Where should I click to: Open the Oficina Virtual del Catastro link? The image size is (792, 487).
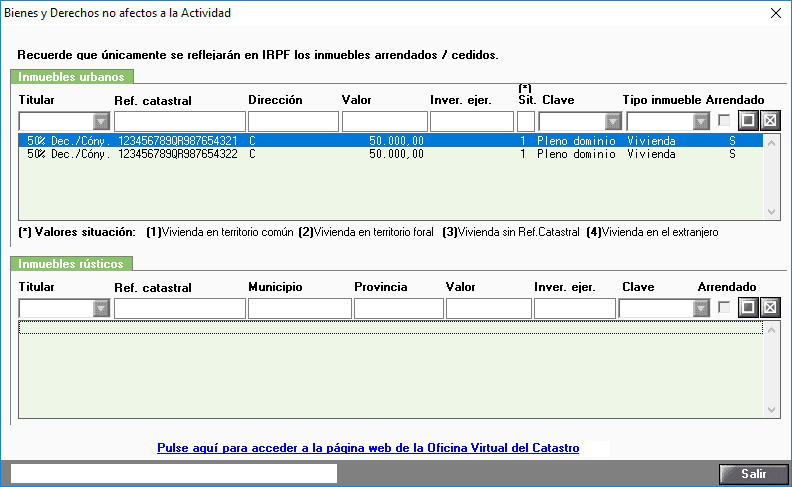[x=368, y=449]
